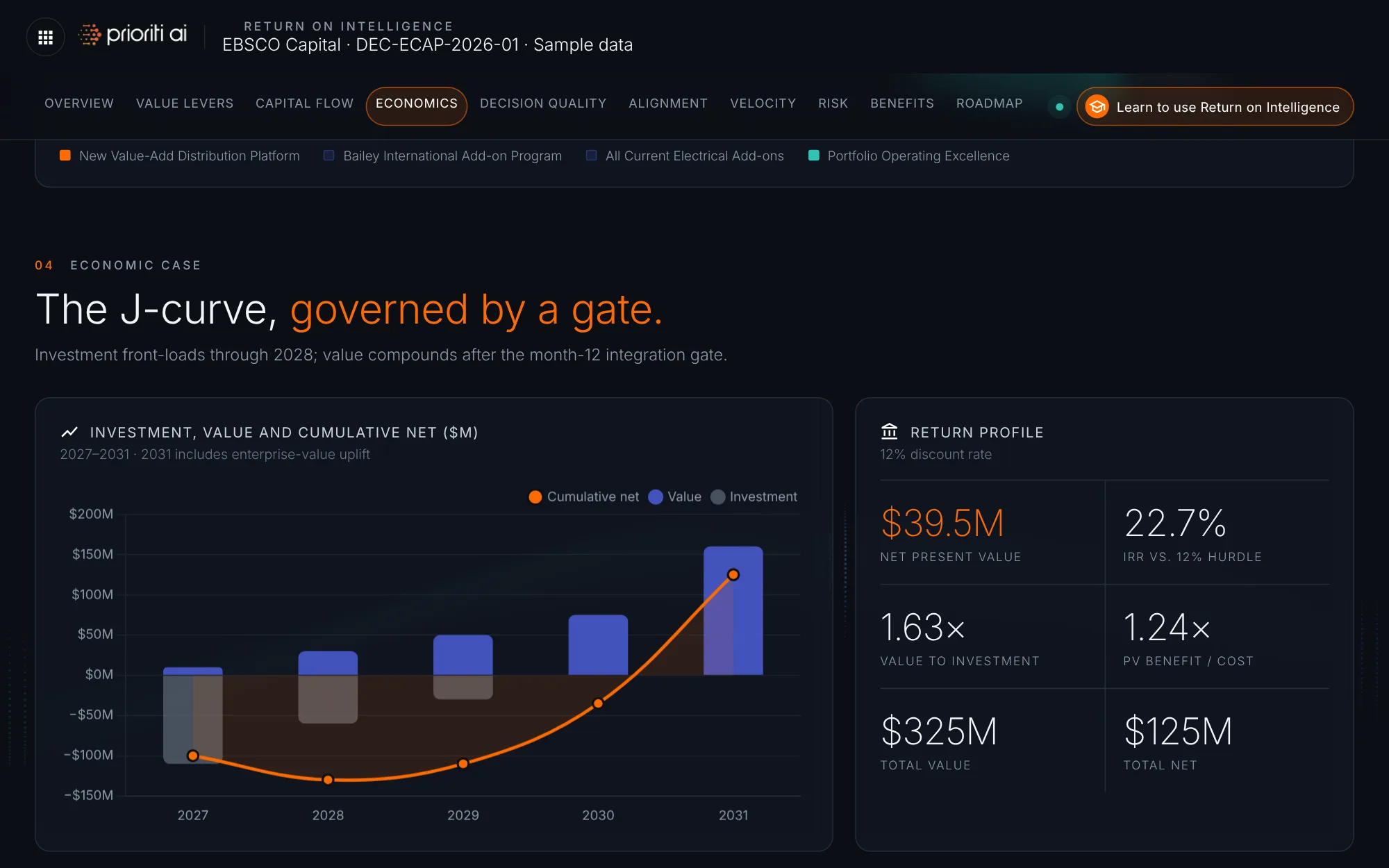This screenshot has width=1389, height=868.
Task: Toggle the Cumulative net legend marker
Action: tap(535, 496)
